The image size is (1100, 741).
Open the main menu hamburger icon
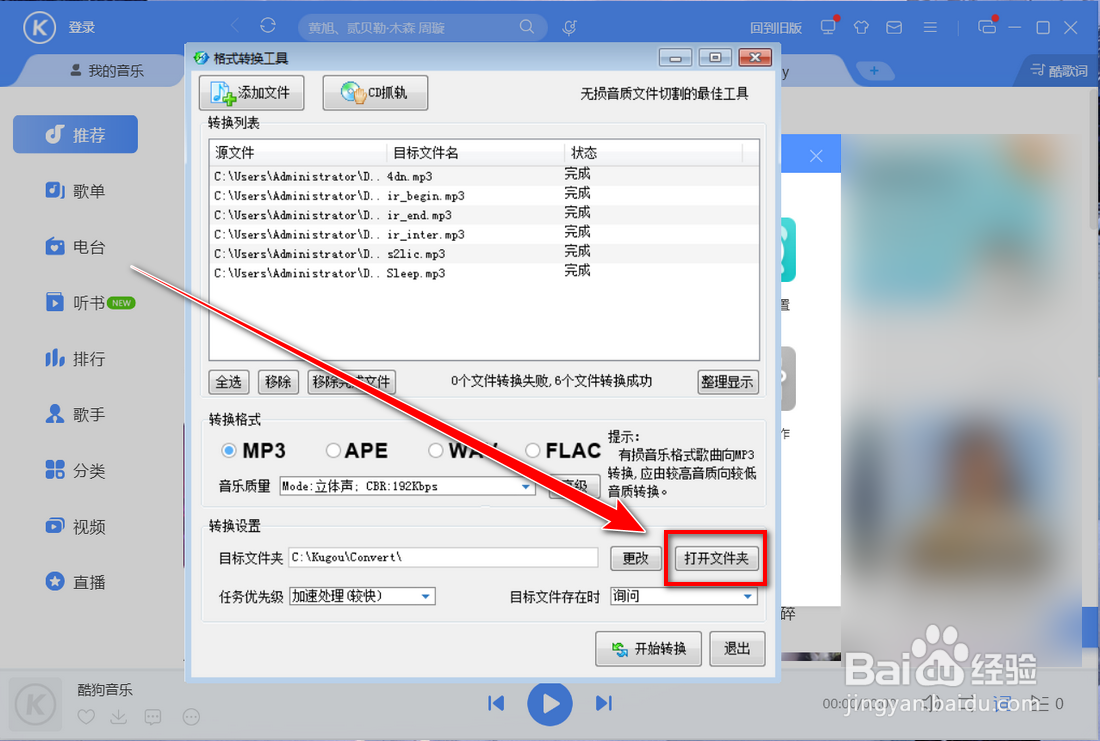click(x=930, y=27)
